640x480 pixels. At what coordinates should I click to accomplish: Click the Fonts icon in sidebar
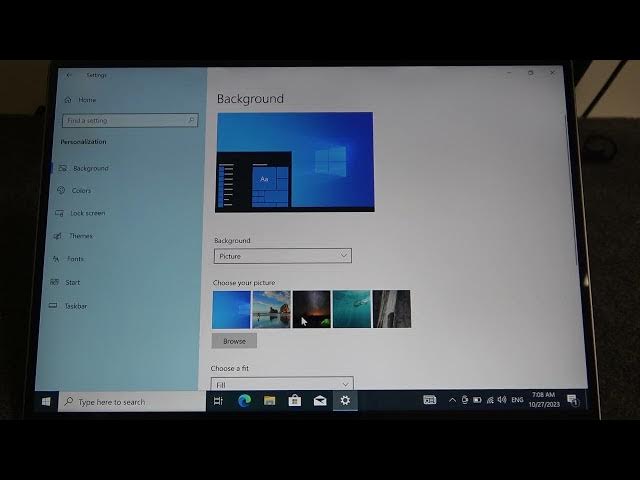point(56,259)
